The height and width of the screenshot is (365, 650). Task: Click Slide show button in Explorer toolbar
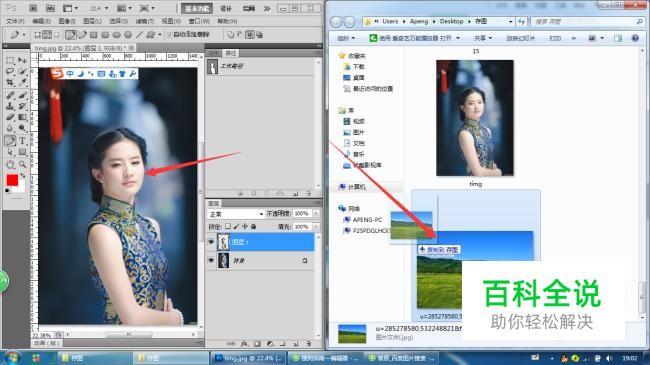tap(521, 38)
